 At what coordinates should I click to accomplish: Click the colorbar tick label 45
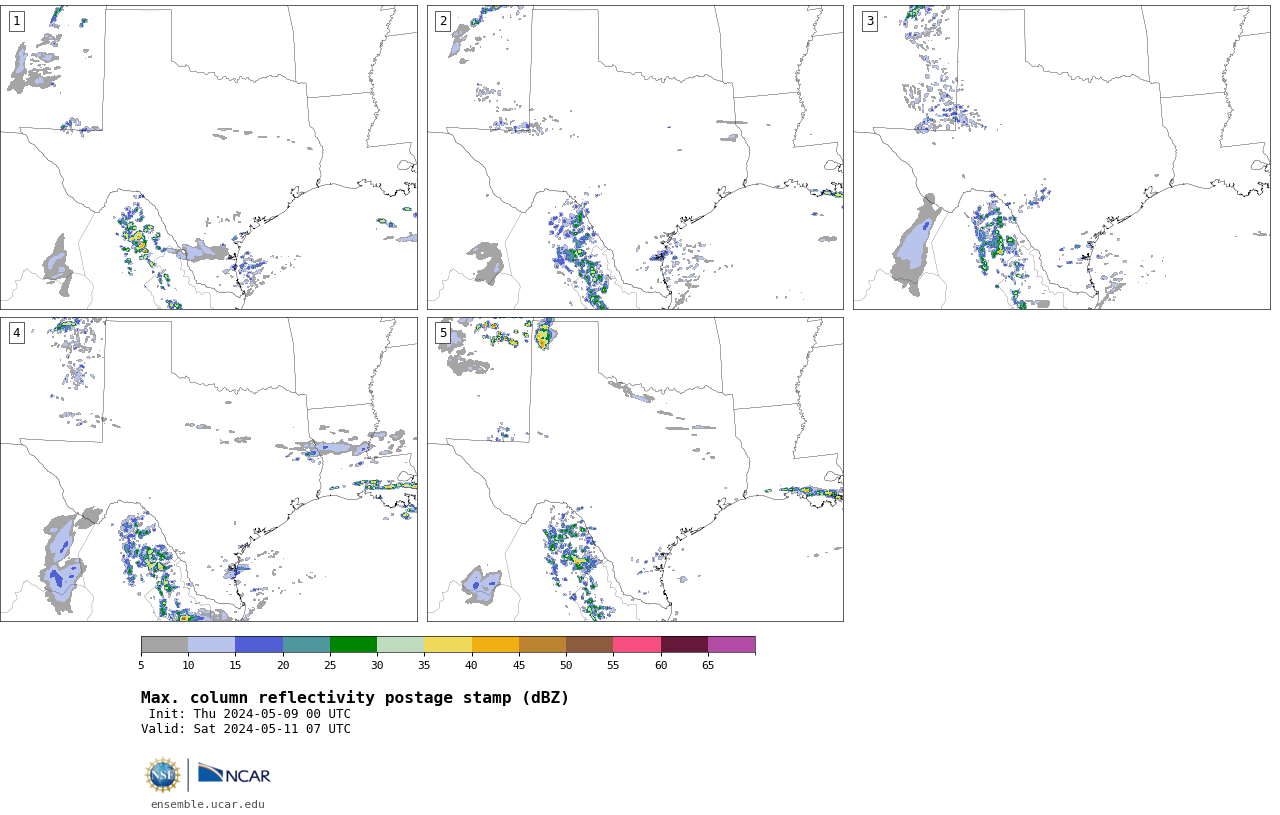click(519, 665)
